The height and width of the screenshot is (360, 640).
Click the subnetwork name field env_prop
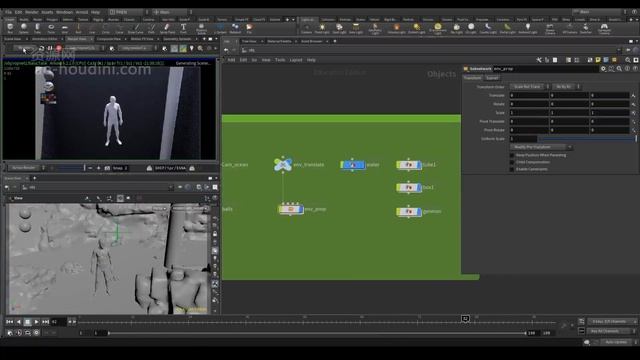pos(545,69)
